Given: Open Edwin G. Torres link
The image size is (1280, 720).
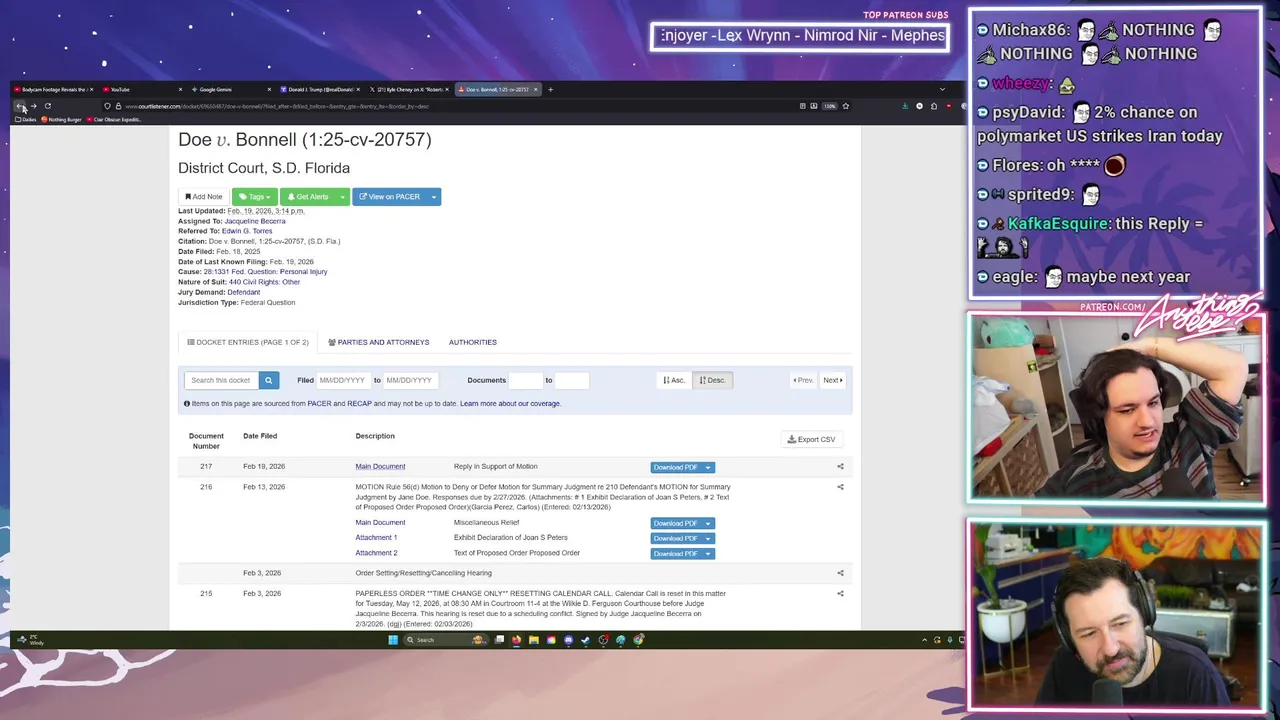Looking at the screenshot, I should [247, 231].
